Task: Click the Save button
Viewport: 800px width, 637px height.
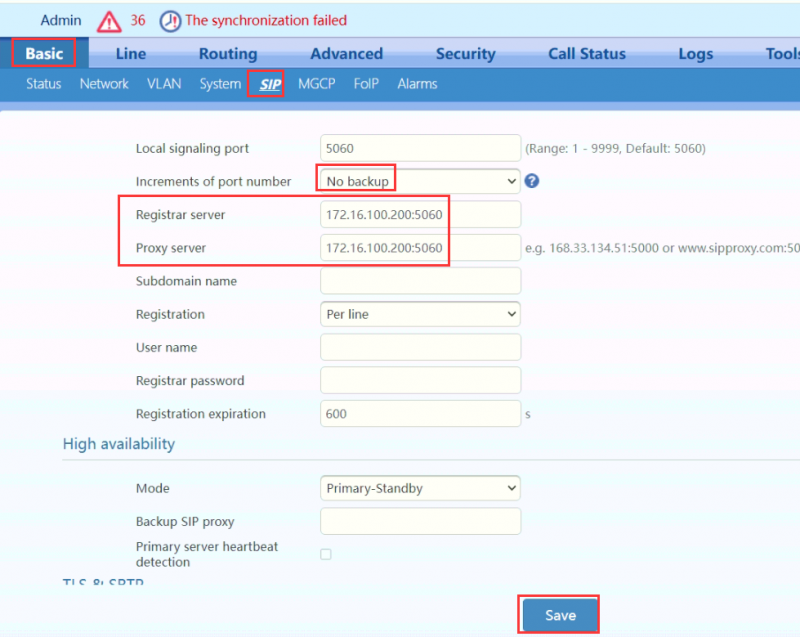Action: 558,615
